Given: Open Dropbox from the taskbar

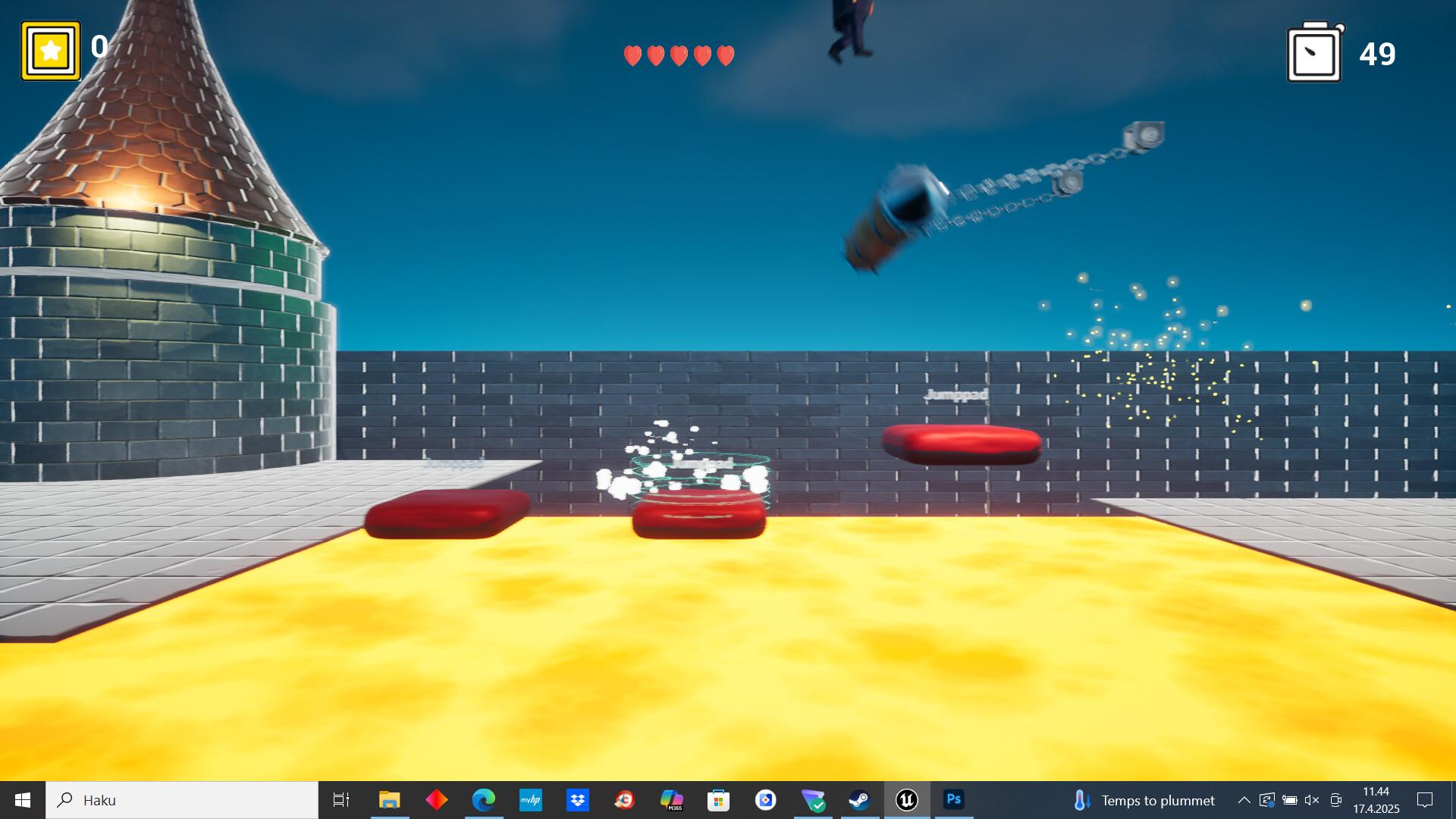Looking at the screenshot, I should (x=577, y=800).
